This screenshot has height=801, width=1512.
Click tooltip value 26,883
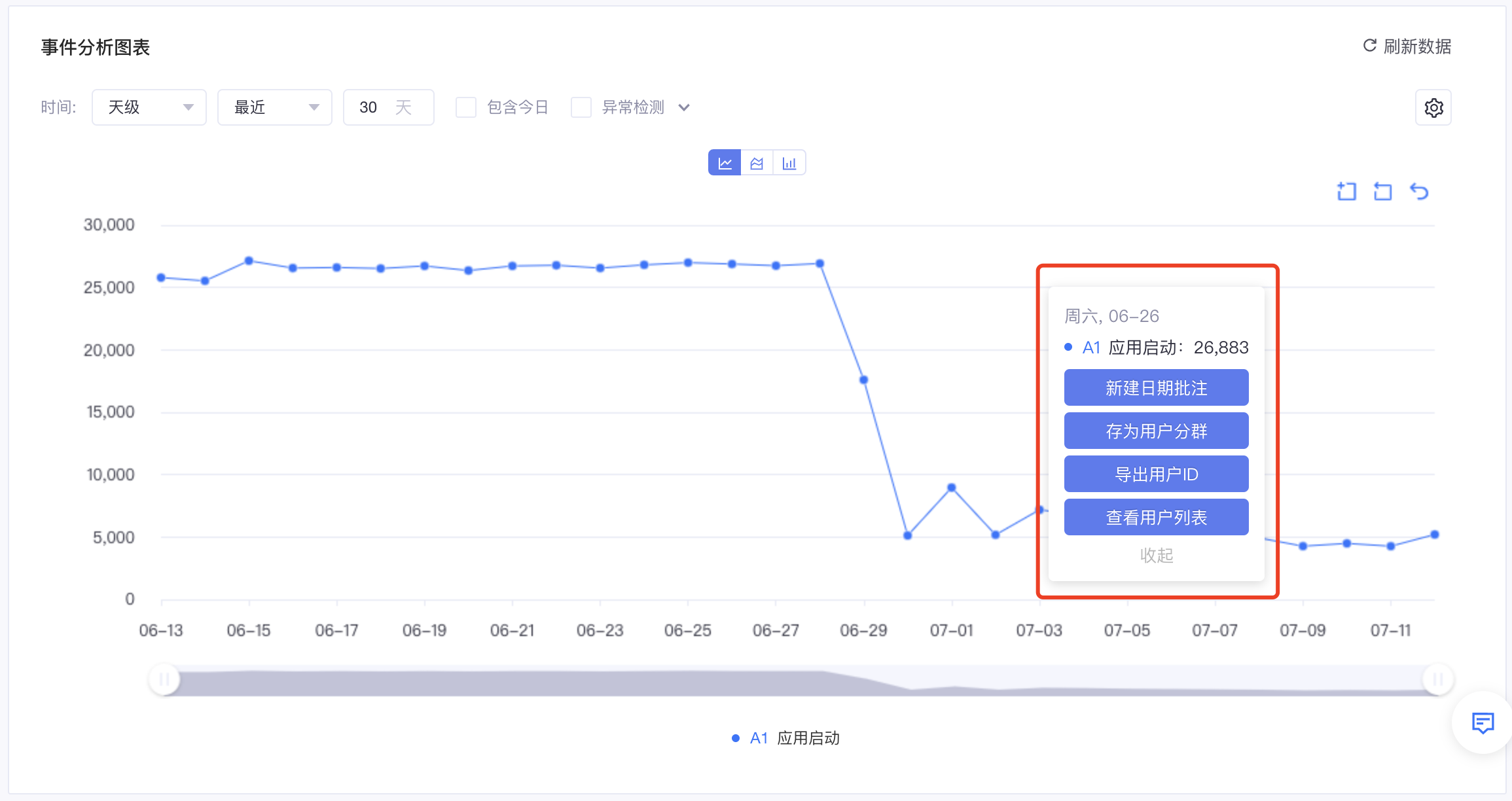pos(1221,347)
